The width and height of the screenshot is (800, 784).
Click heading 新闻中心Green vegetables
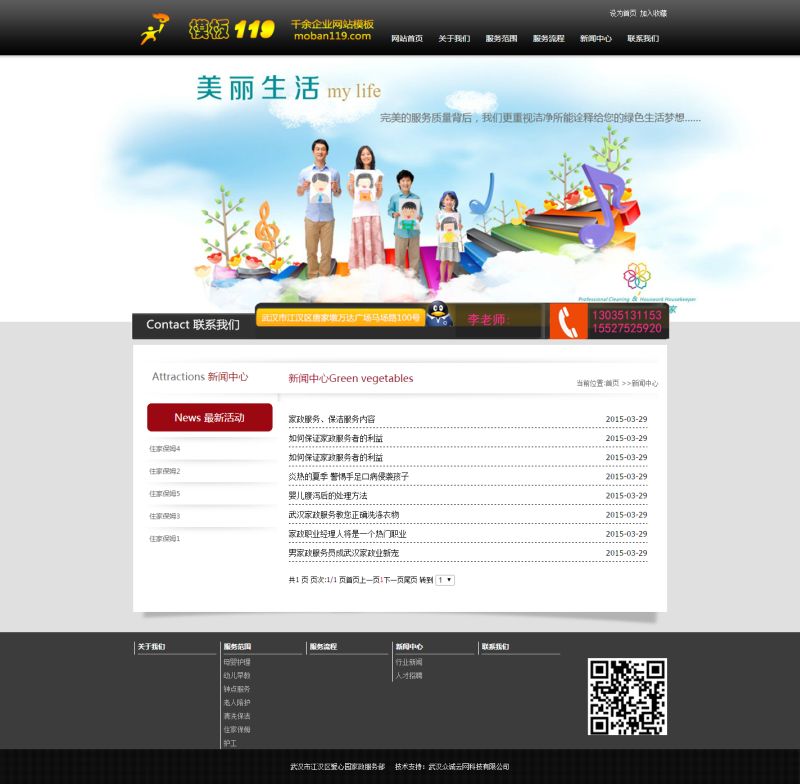(351, 378)
